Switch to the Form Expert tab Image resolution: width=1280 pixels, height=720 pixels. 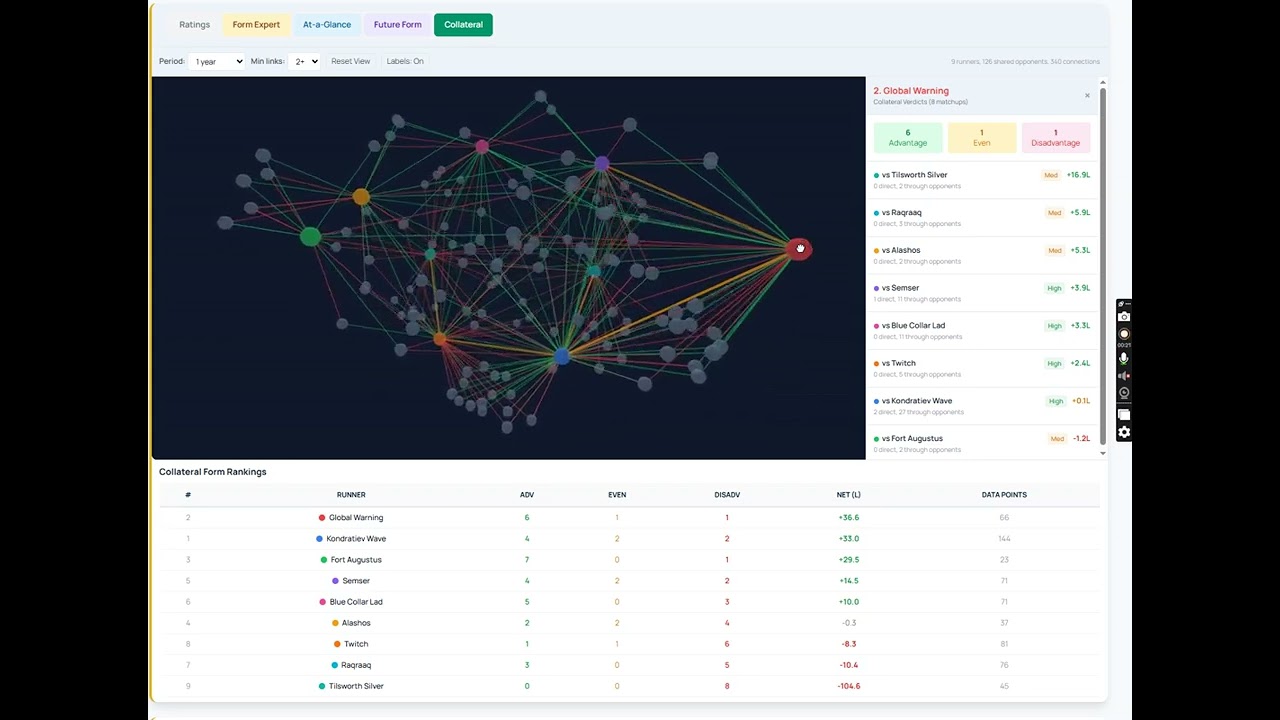pos(256,25)
